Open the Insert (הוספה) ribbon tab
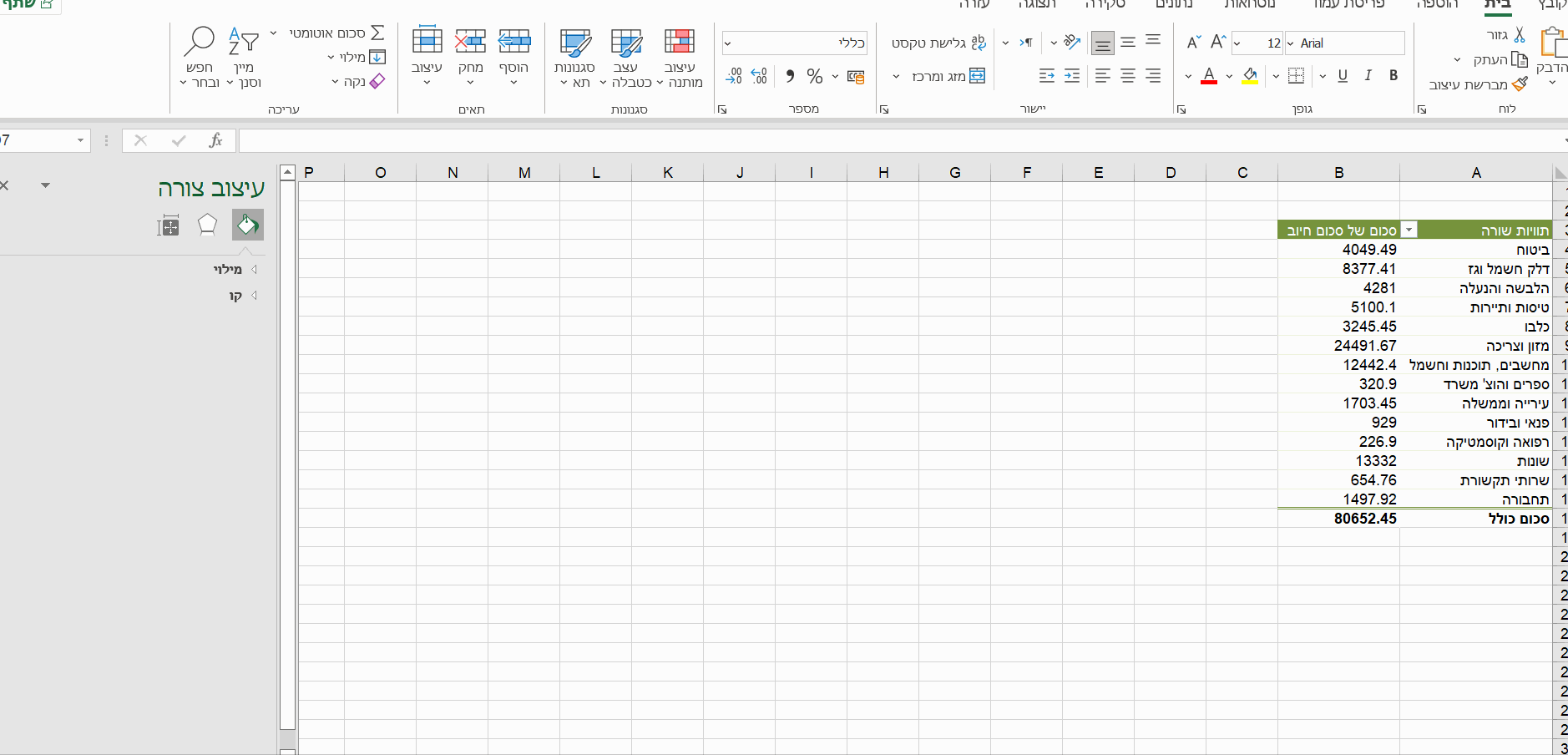Viewport: 1568px width, 755px height. coord(1437,5)
